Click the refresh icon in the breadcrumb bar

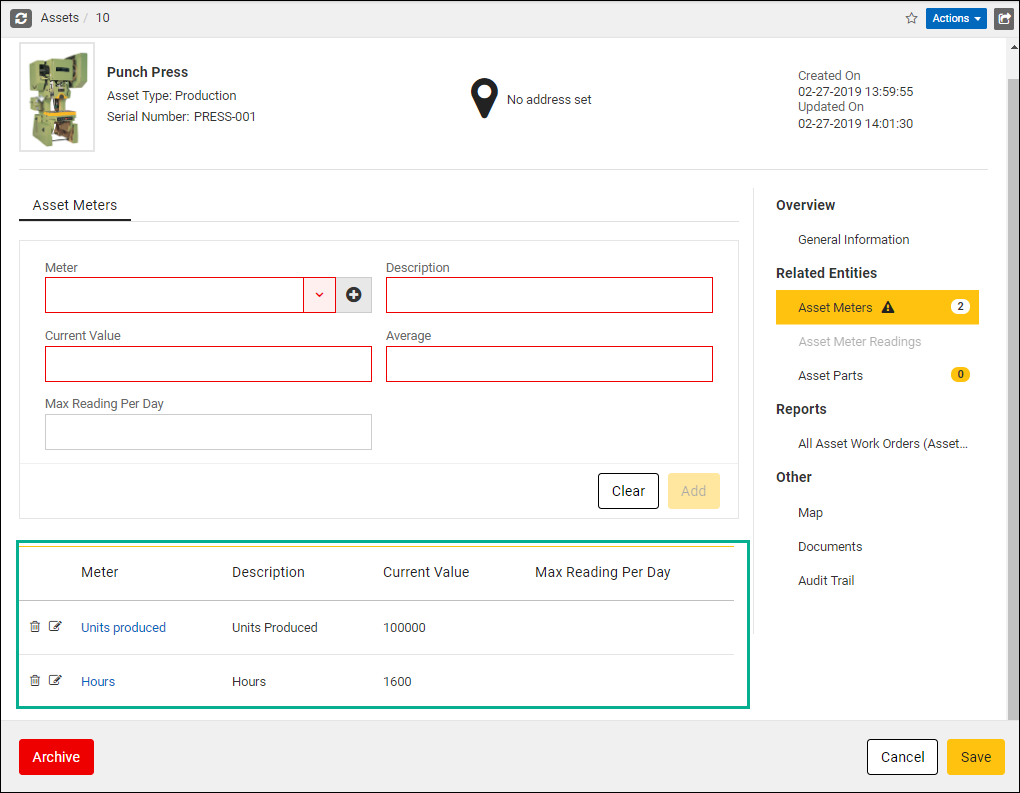(x=20, y=17)
